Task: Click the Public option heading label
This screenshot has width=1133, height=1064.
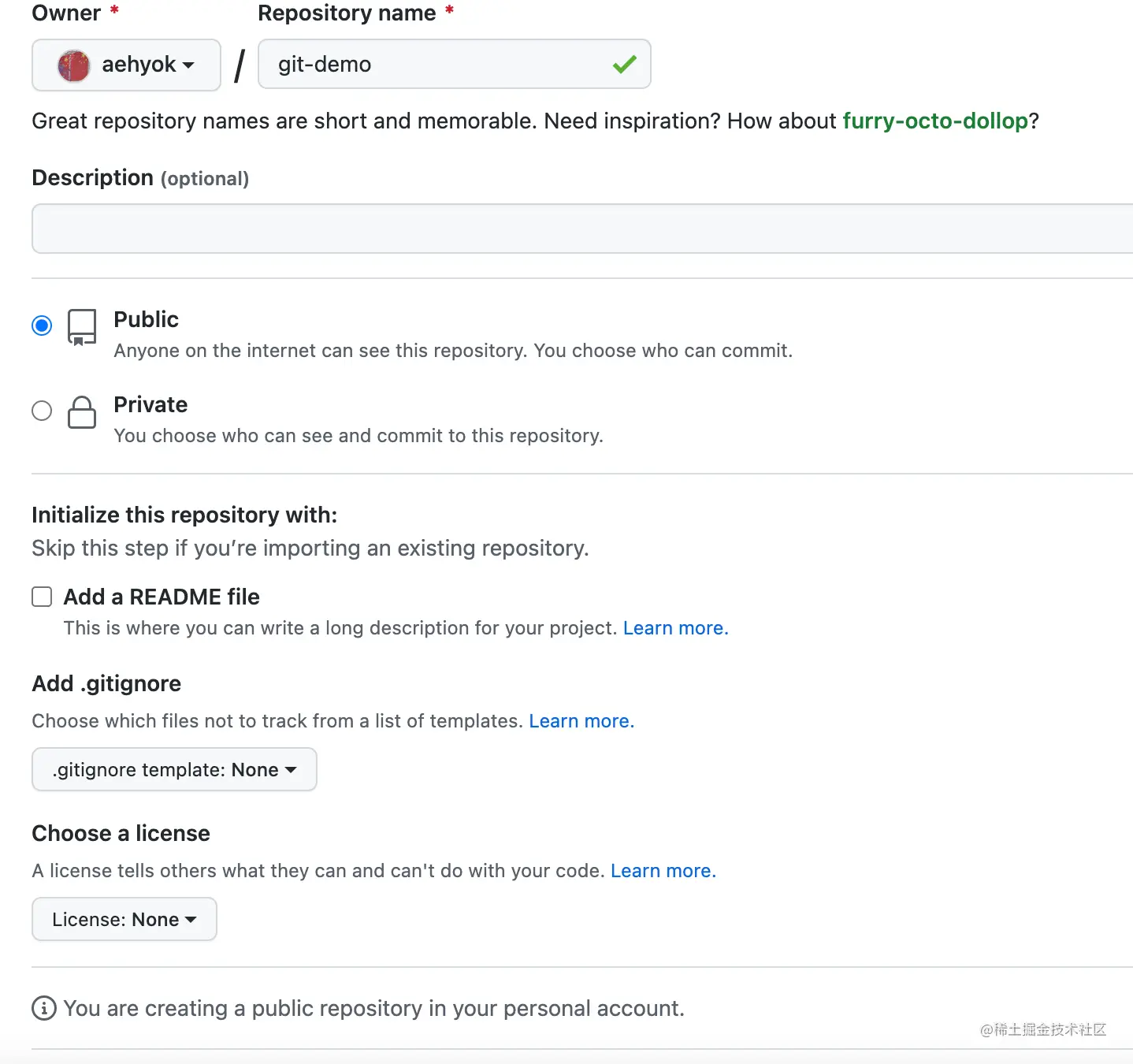Action: [147, 319]
